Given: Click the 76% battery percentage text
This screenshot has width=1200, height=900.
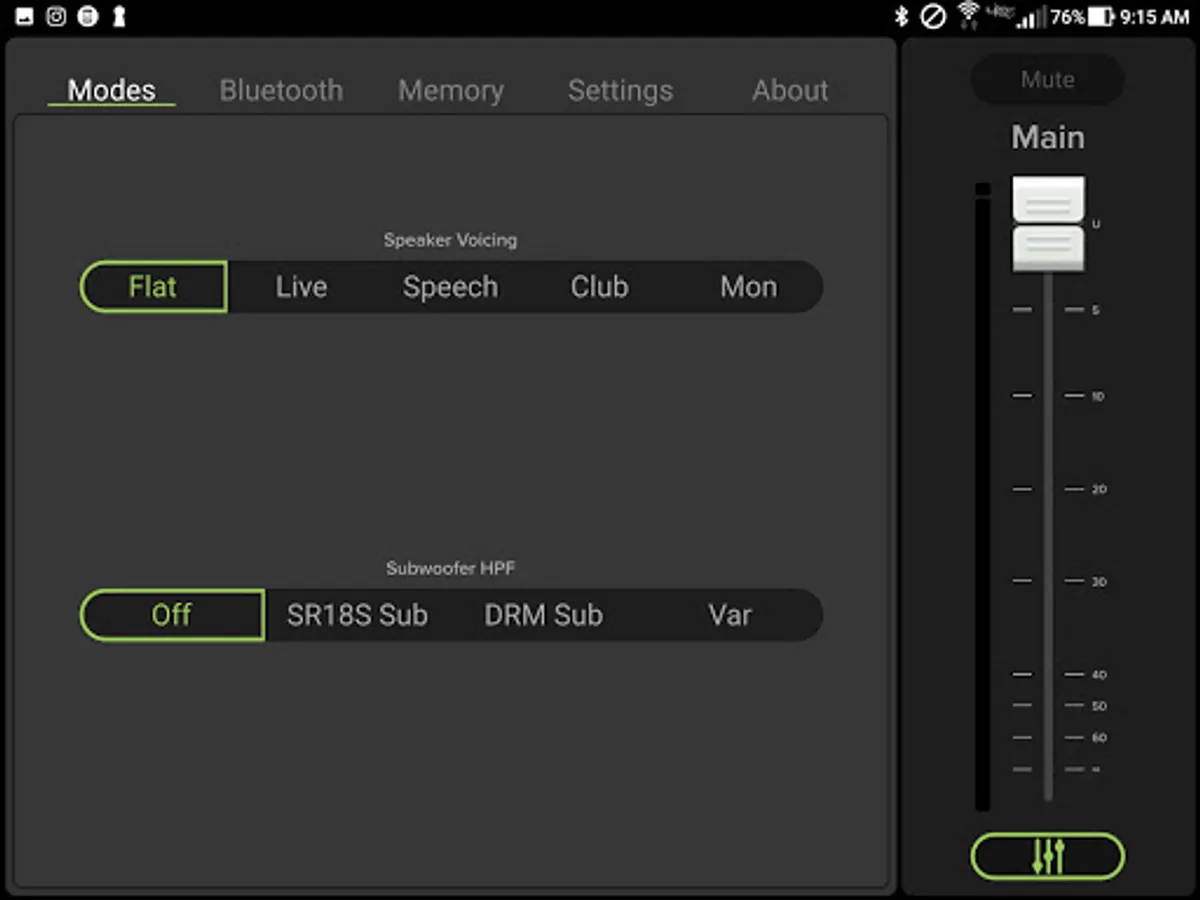Looking at the screenshot, I should pyautogui.click(x=1068, y=16).
